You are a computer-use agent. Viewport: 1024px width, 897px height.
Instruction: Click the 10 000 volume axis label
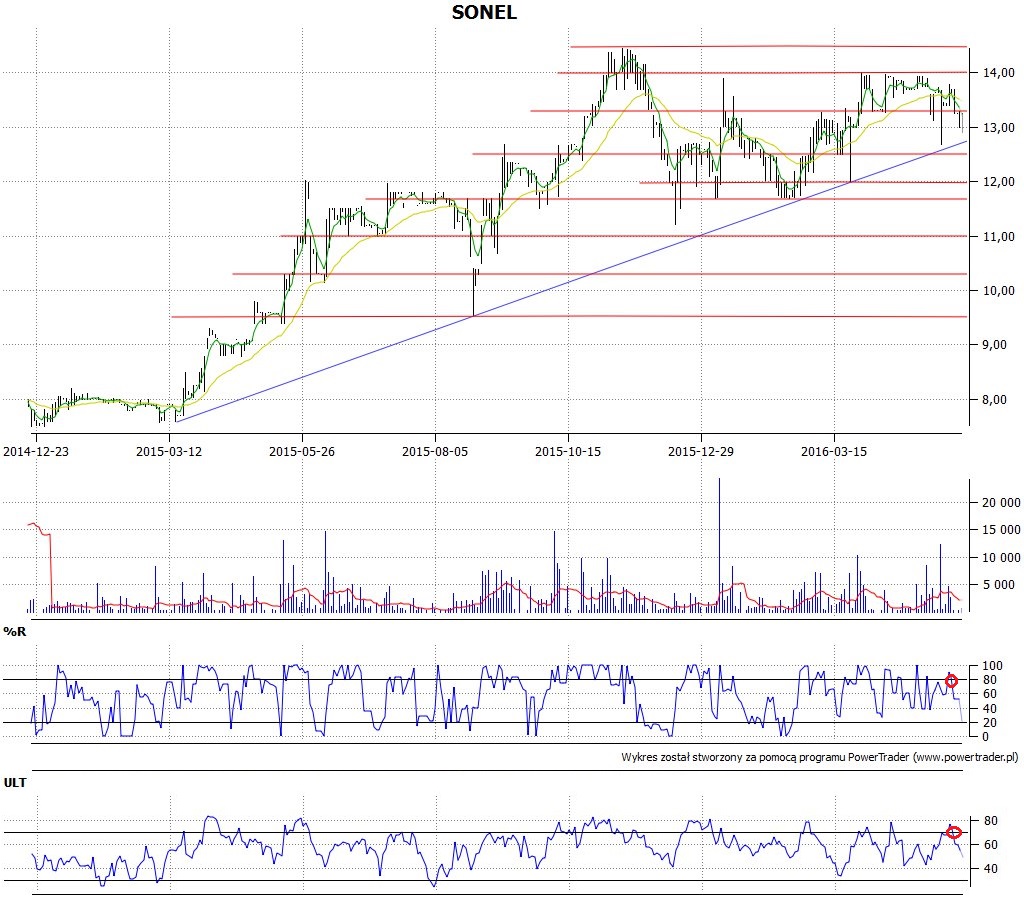tap(1001, 558)
